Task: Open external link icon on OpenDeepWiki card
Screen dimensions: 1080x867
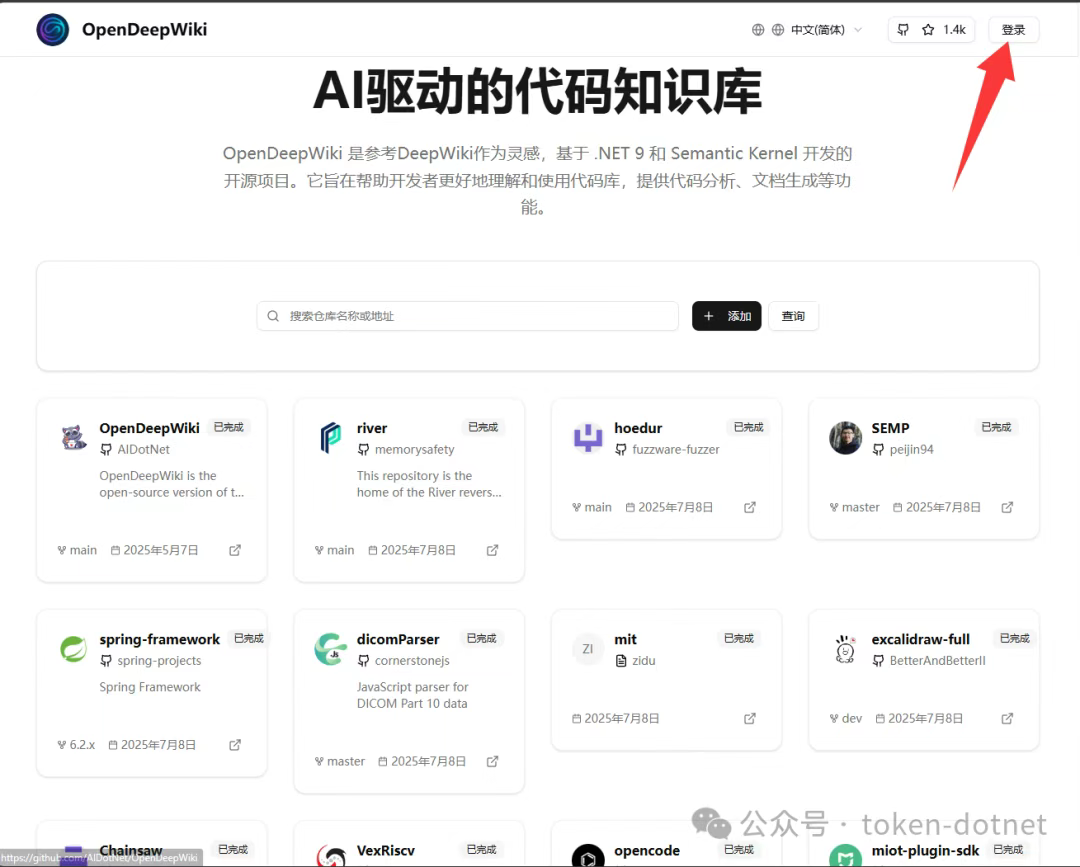Action: [x=235, y=550]
